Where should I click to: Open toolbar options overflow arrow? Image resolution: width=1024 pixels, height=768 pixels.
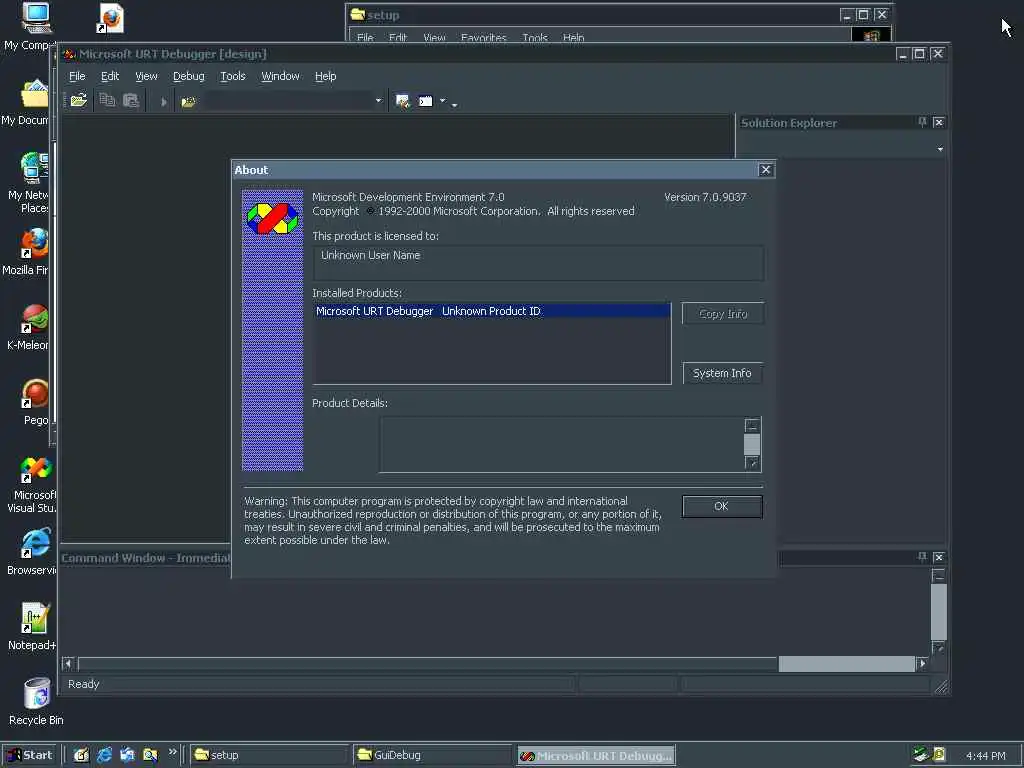tap(455, 104)
